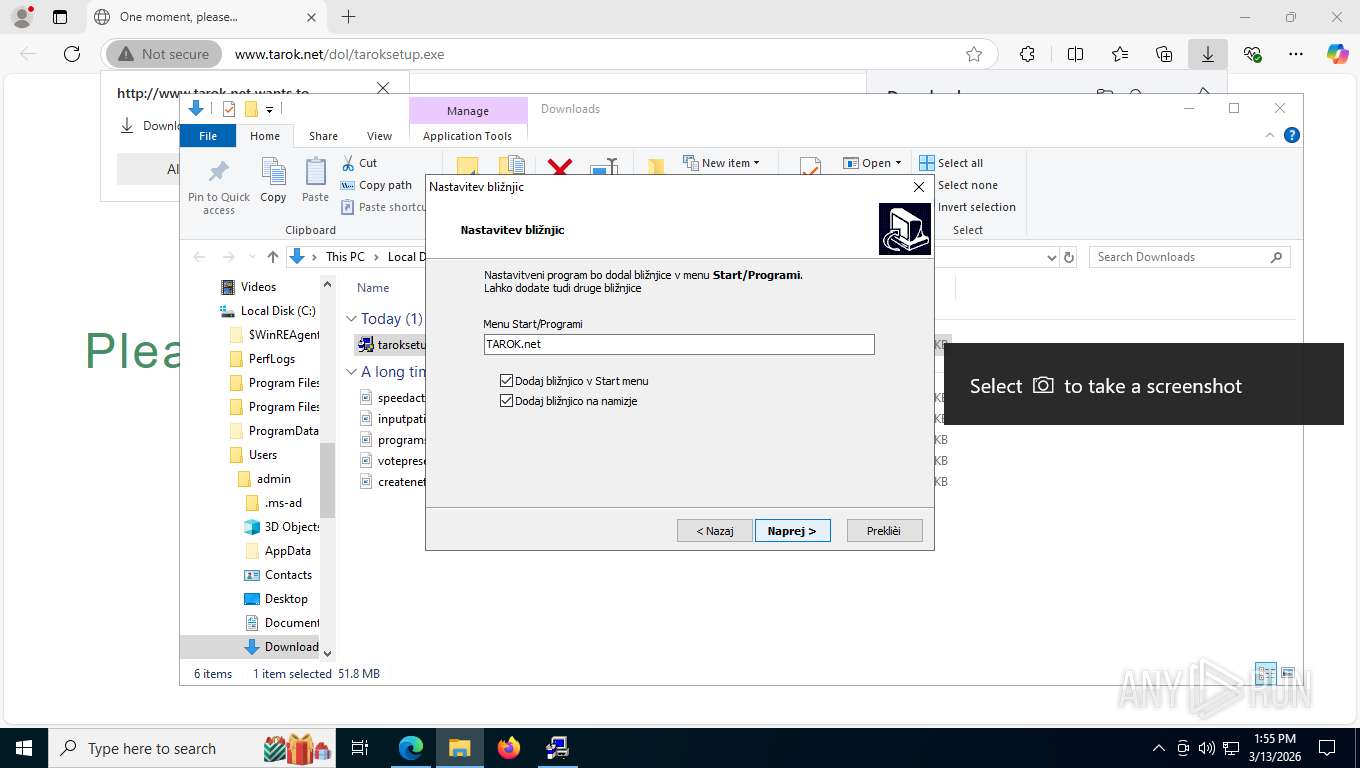Screen dimensions: 1360x768
Task: Click Explorer Help question mark icon
Action: [x=1292, y=136]
